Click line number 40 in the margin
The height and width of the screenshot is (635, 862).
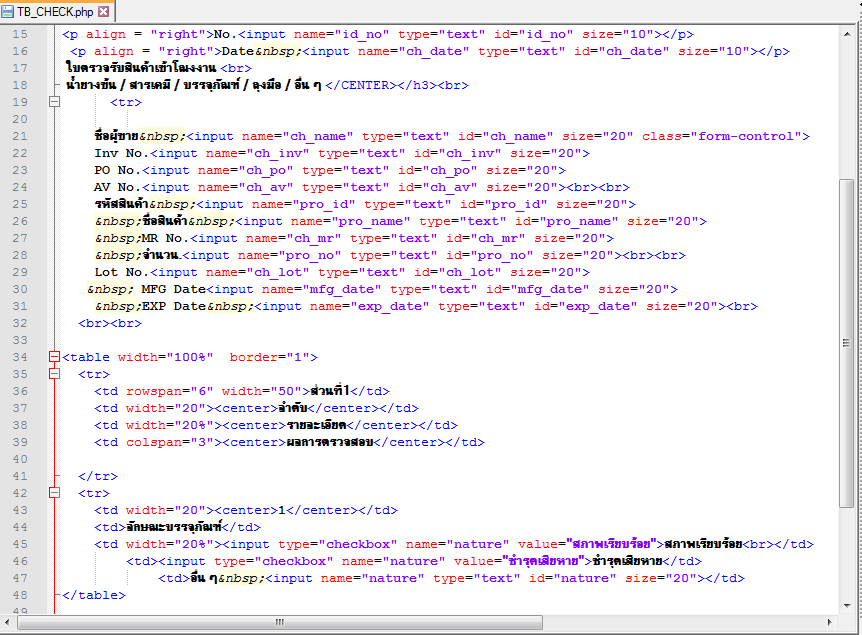[x=20, y=459]
